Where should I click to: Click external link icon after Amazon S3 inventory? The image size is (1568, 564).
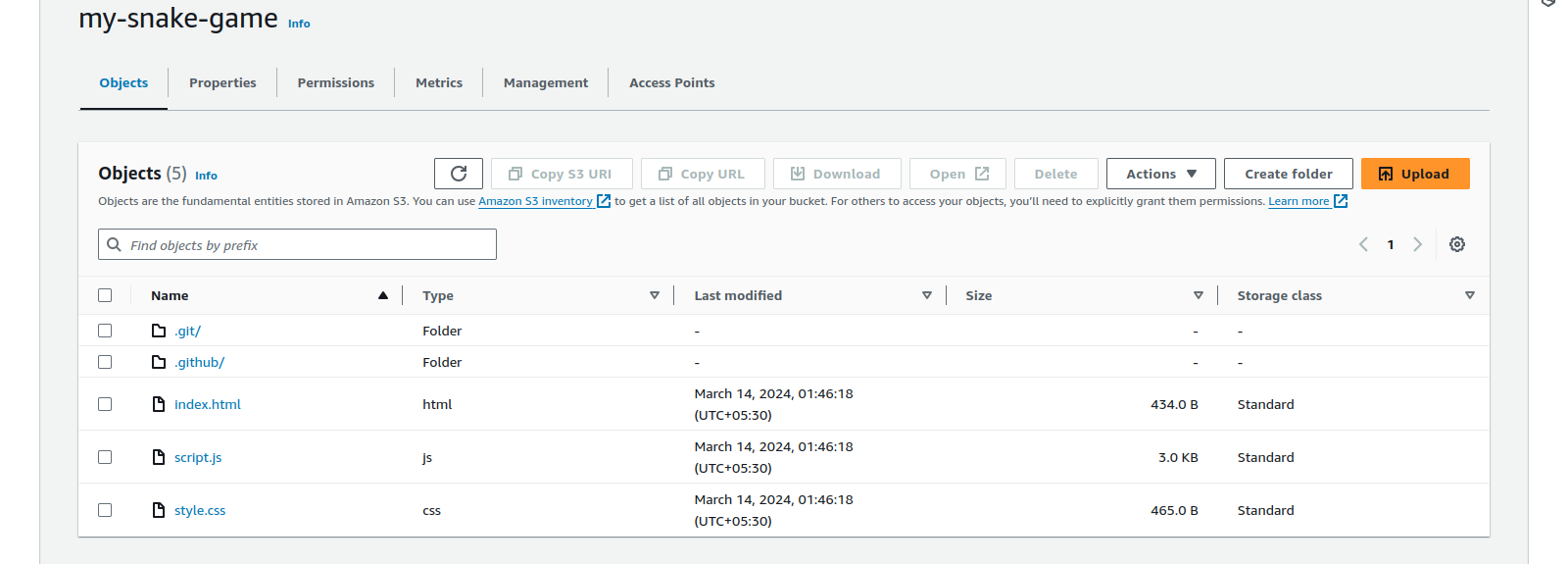click(604, 201)
